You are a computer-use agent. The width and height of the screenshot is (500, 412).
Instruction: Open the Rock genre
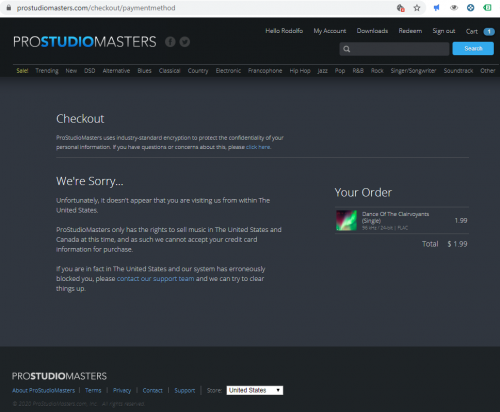click(377, 71)
